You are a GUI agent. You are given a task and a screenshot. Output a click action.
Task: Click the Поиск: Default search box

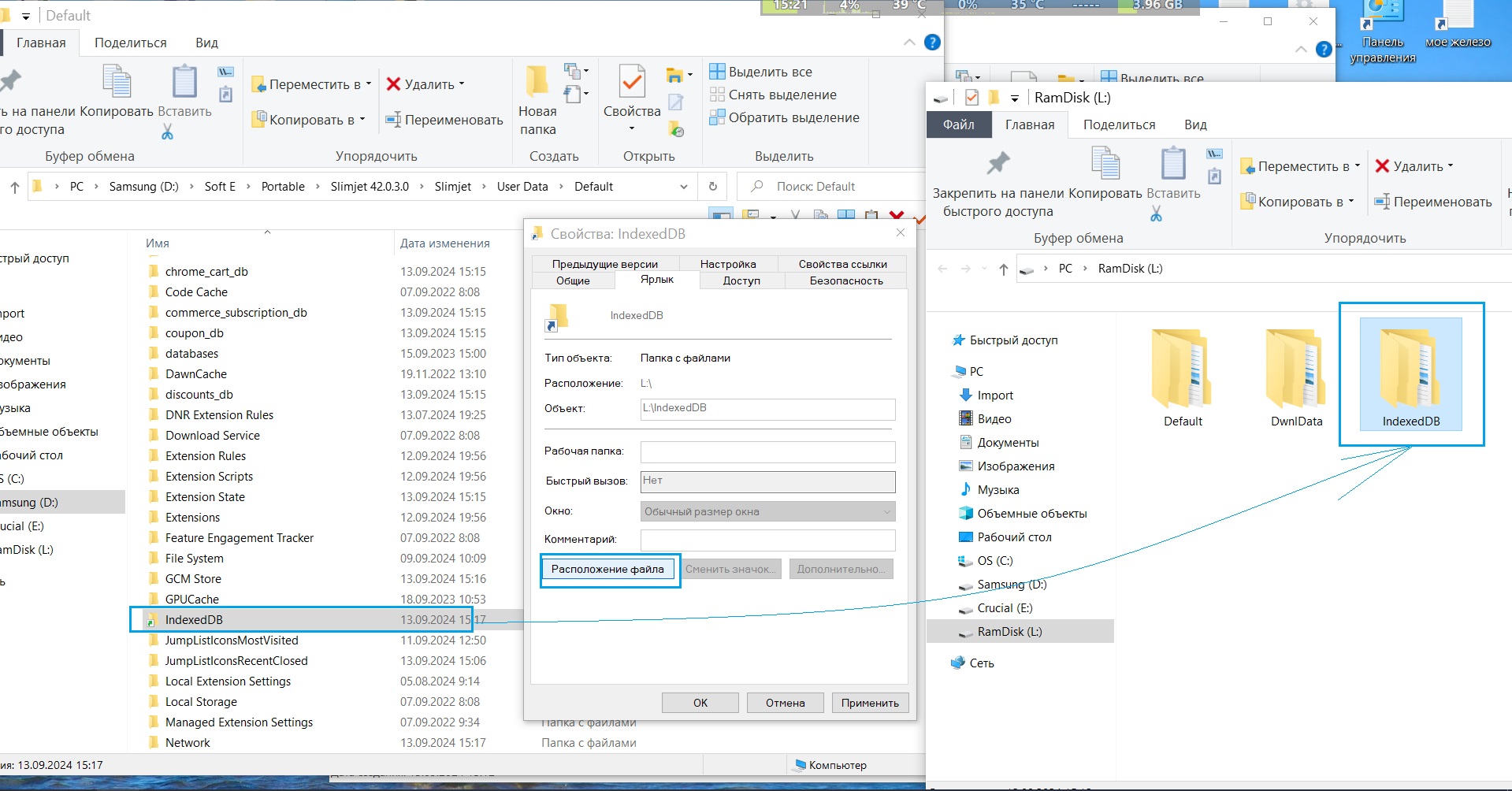[832, 187]
